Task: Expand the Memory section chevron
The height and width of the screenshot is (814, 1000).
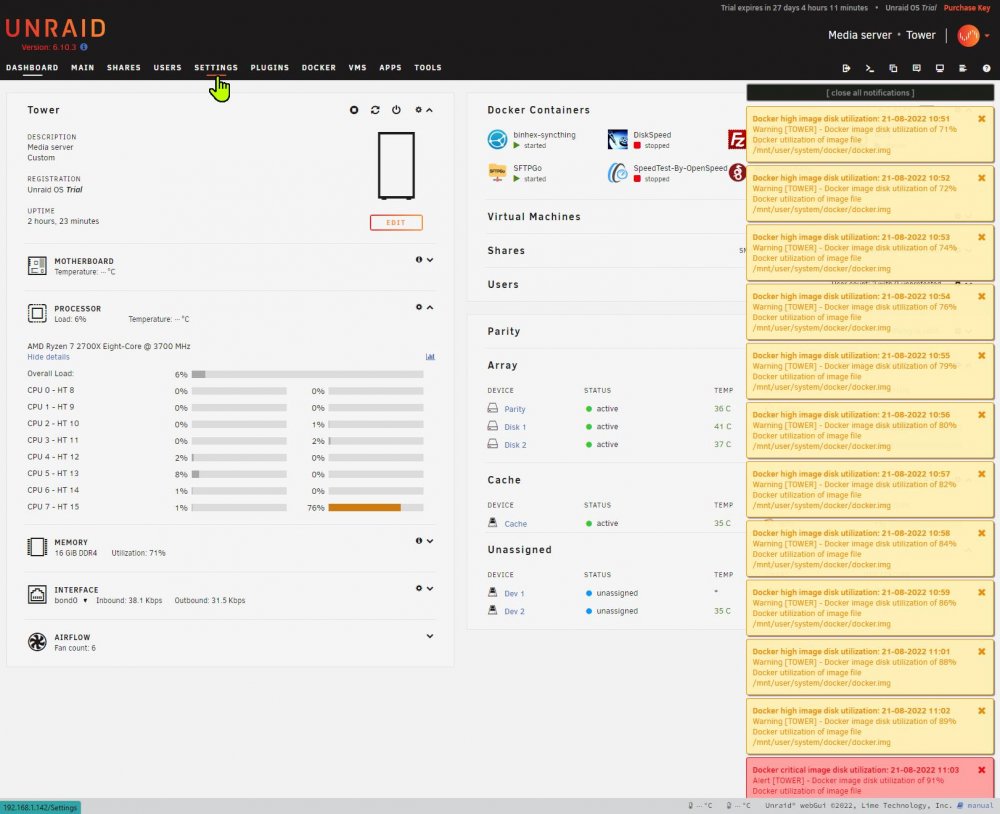Action: [430, 540]
